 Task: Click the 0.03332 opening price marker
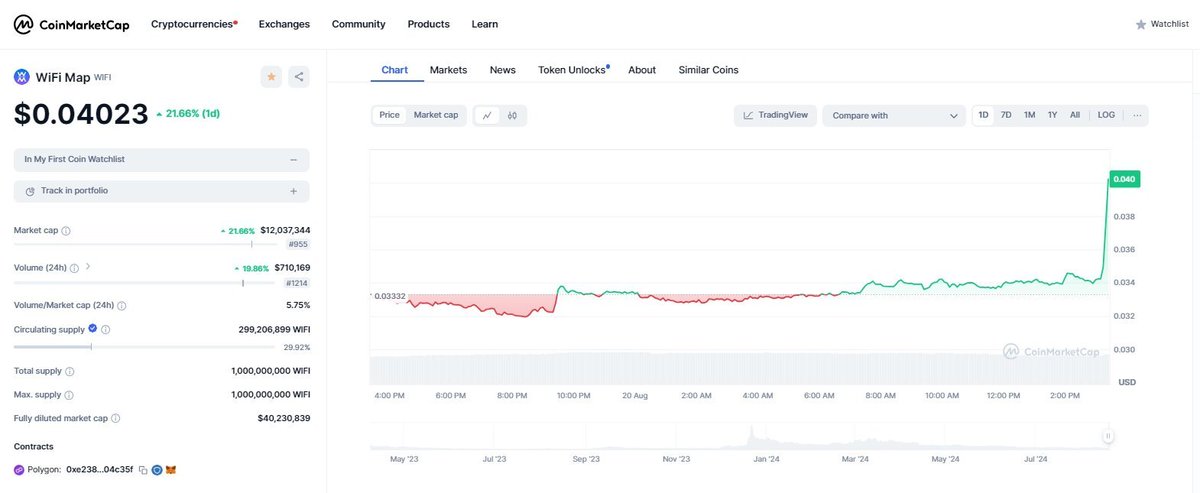point(388,296)
